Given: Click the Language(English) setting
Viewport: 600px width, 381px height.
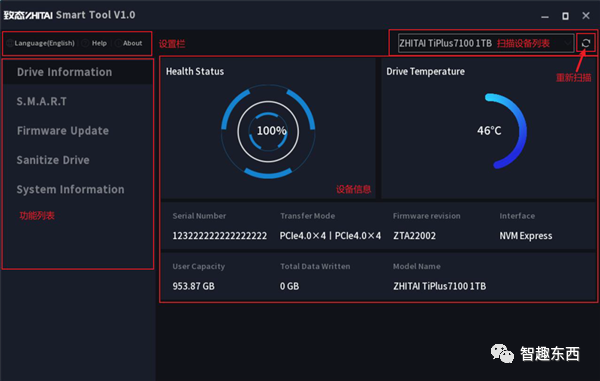Looking at the screenshot, I should pyautogui.click(x=44, y=43).
